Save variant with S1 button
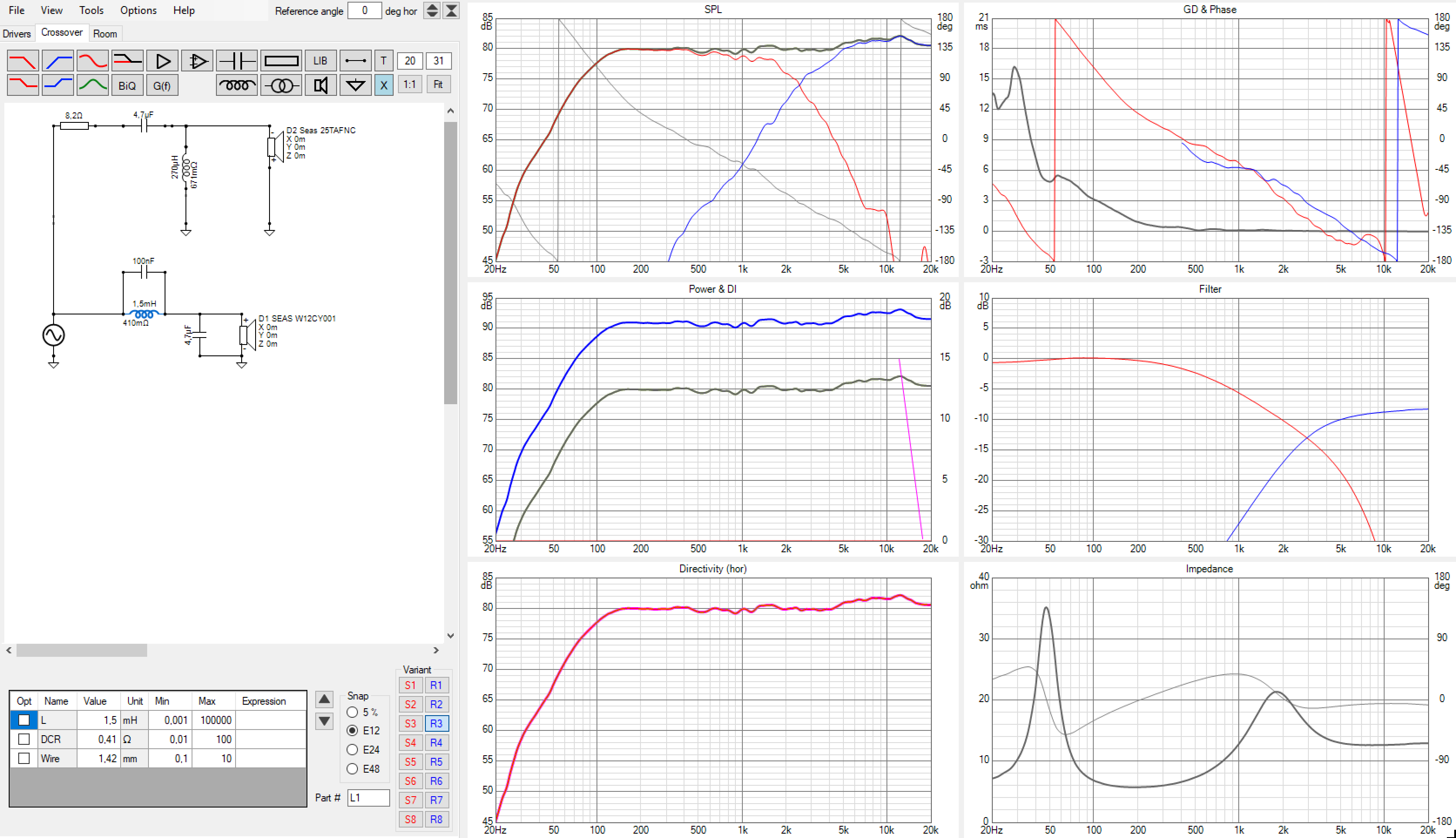 [410, 686]
